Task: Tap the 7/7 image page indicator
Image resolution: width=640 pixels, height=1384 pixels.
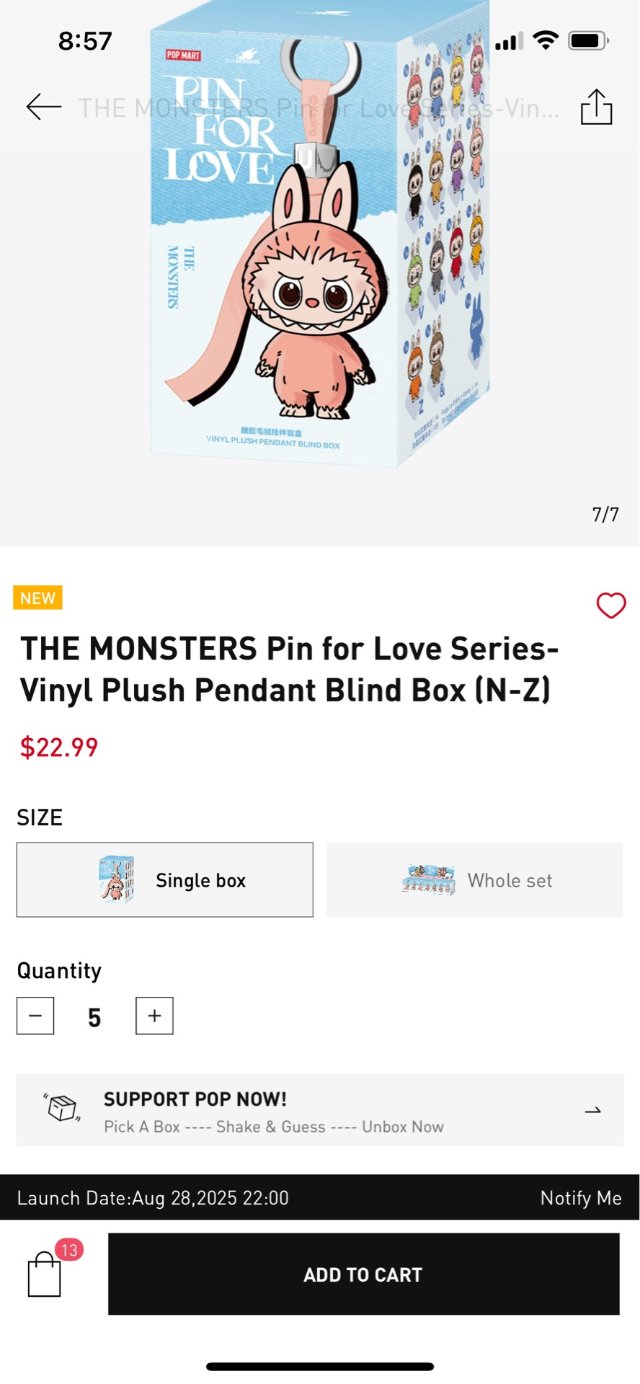Action: click(x=605, y=515)
